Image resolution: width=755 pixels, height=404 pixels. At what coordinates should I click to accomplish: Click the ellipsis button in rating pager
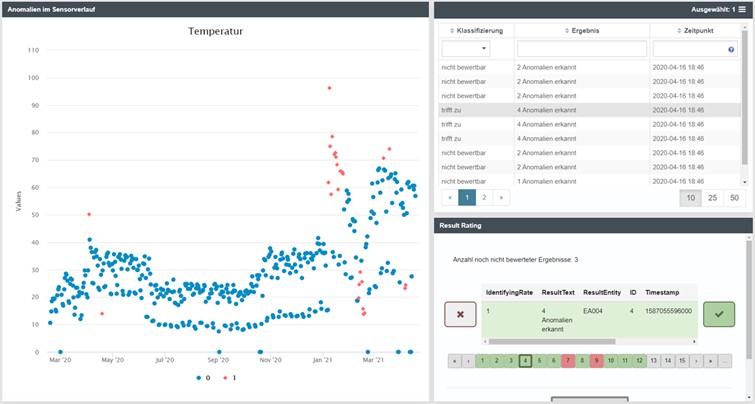[725, 361]
